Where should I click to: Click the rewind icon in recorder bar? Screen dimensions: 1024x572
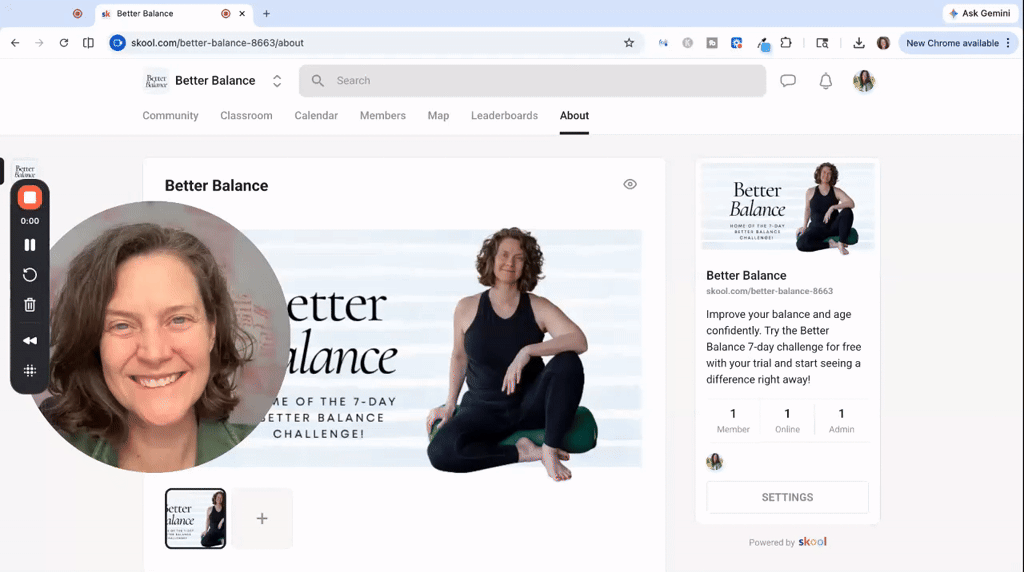[x=29, y=341]
